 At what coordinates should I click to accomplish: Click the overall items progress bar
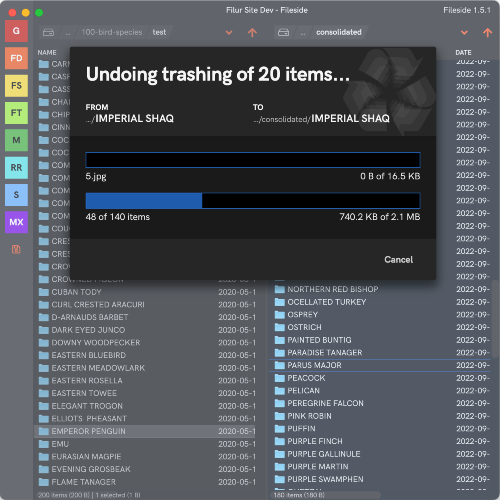coord(253,201)
